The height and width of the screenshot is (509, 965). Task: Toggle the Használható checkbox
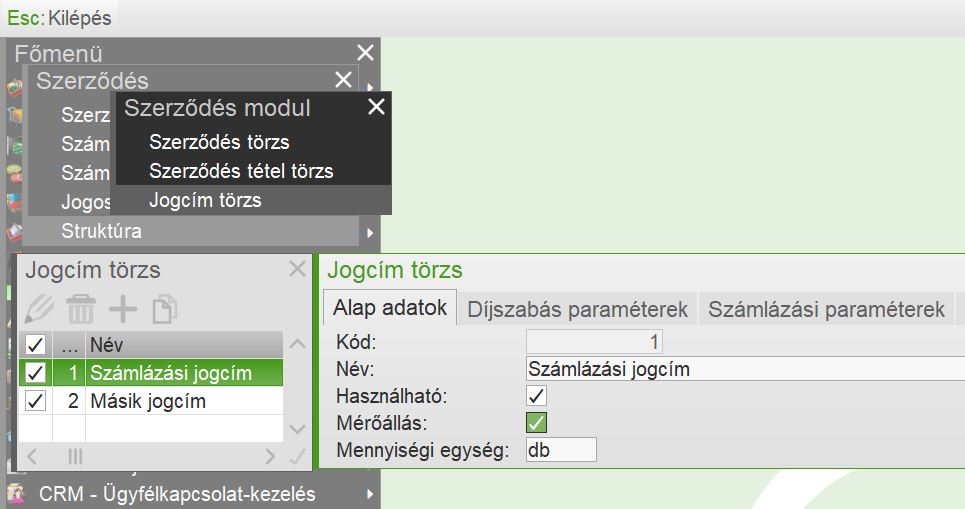click(x=536, y=396)
